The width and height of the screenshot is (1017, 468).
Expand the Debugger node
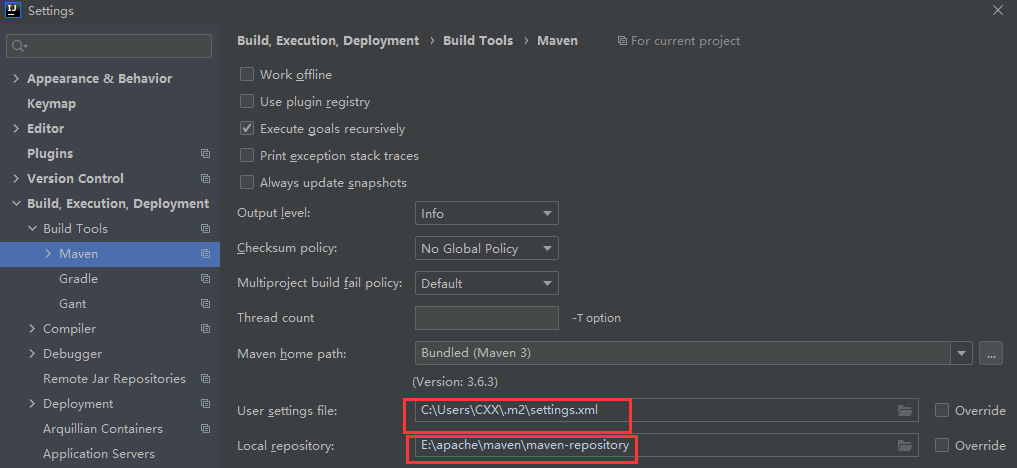tap(32, 354)
